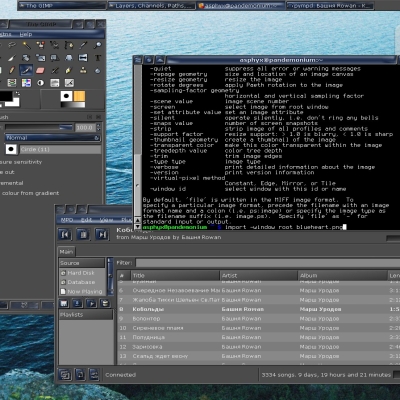Choose the Zoom magnifier tool
The width and height of the screenshot is (400, 400).
[97, 45]
